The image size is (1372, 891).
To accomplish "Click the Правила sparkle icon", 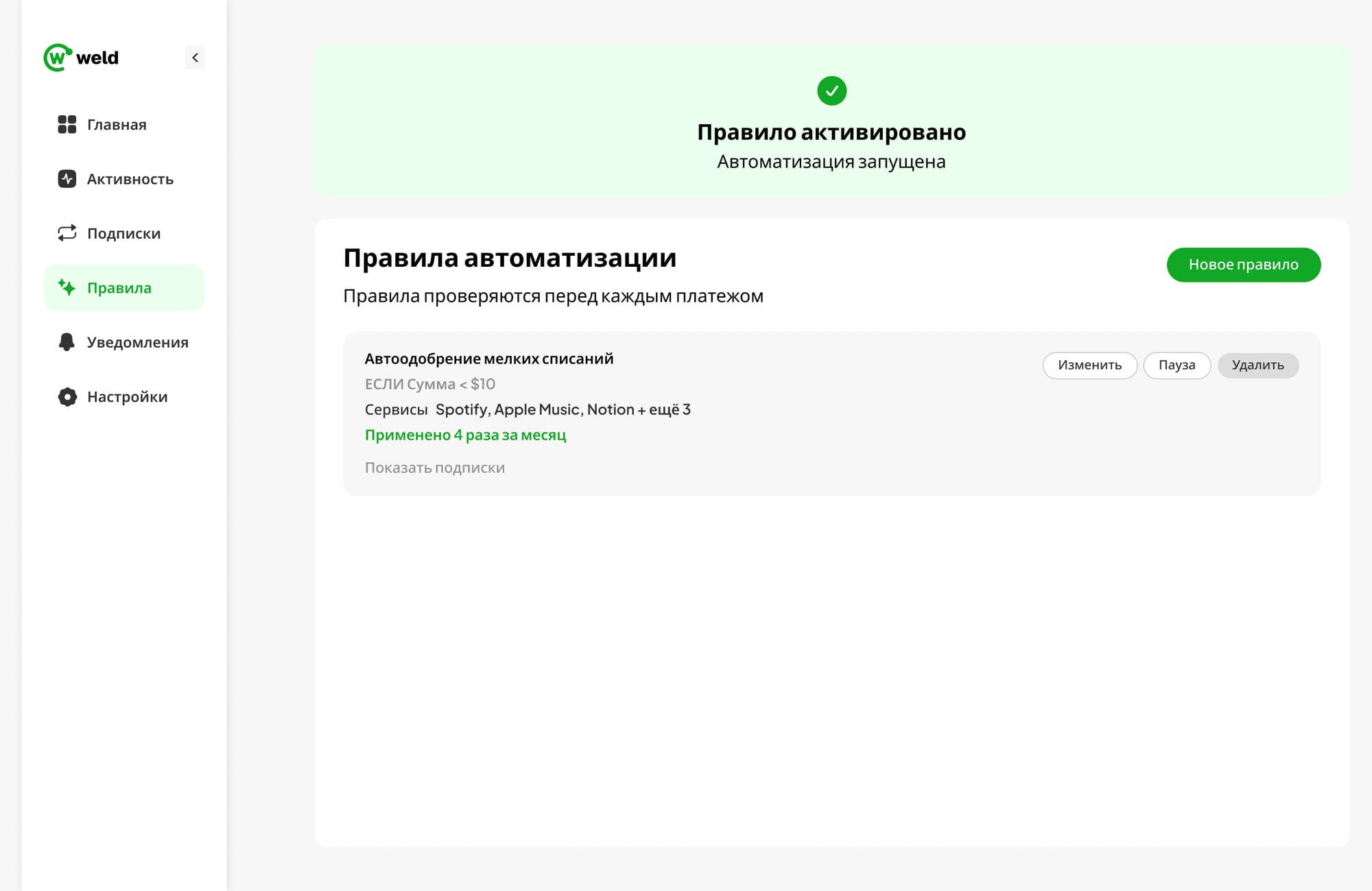I will pos(67,287).
